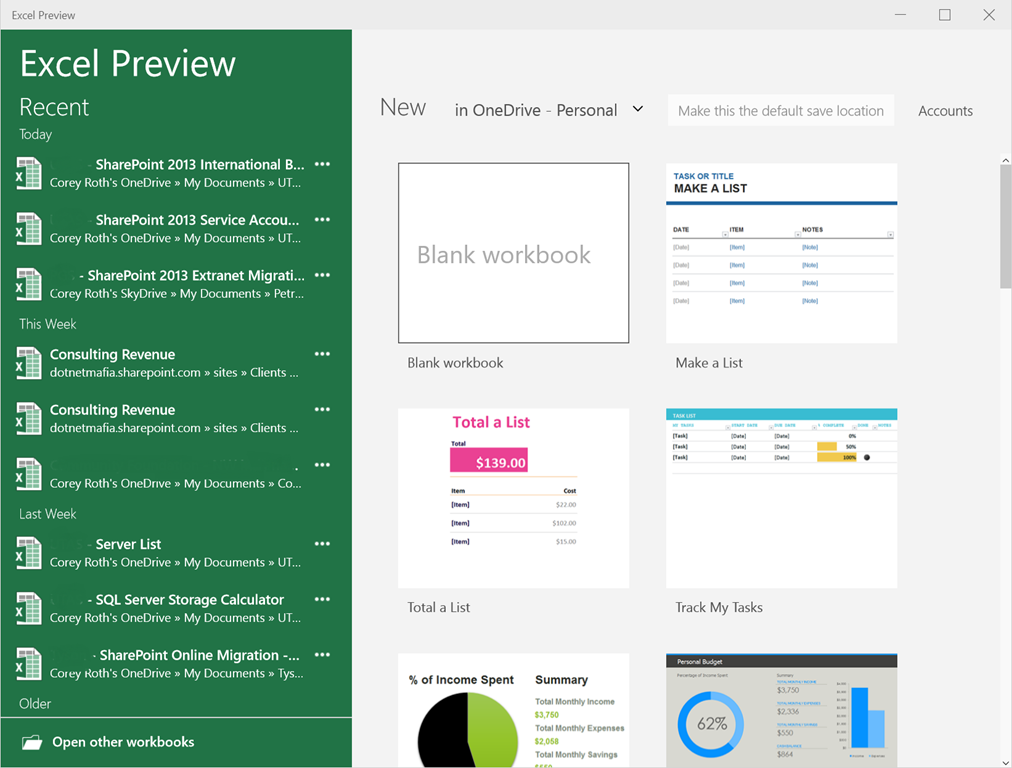Screen dimensions: 1012x768
Task: Click the 'Track My Tasks' caption label
Action: pyautogui.click(x=719, y=607)
